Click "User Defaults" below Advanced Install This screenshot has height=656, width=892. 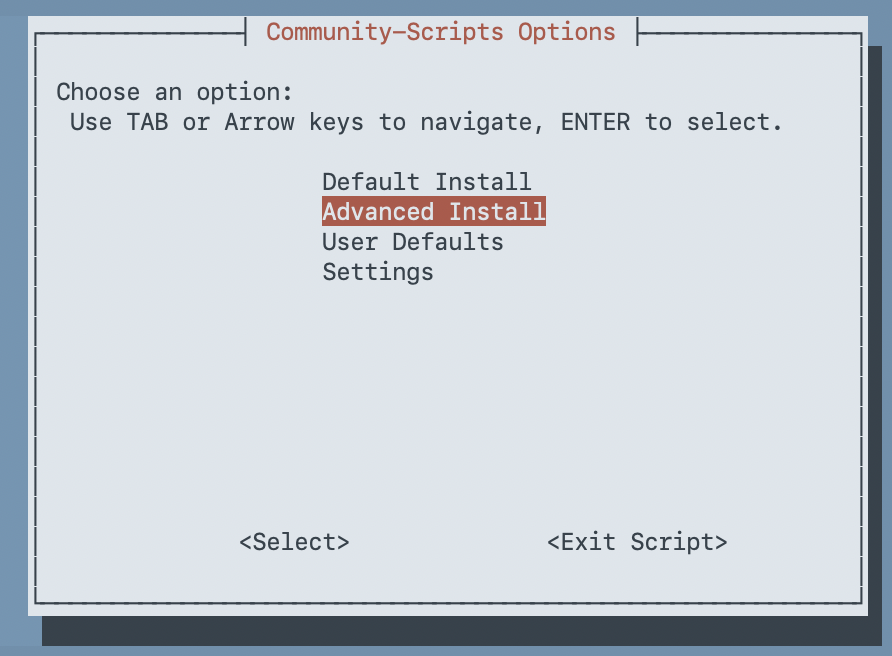412,241
